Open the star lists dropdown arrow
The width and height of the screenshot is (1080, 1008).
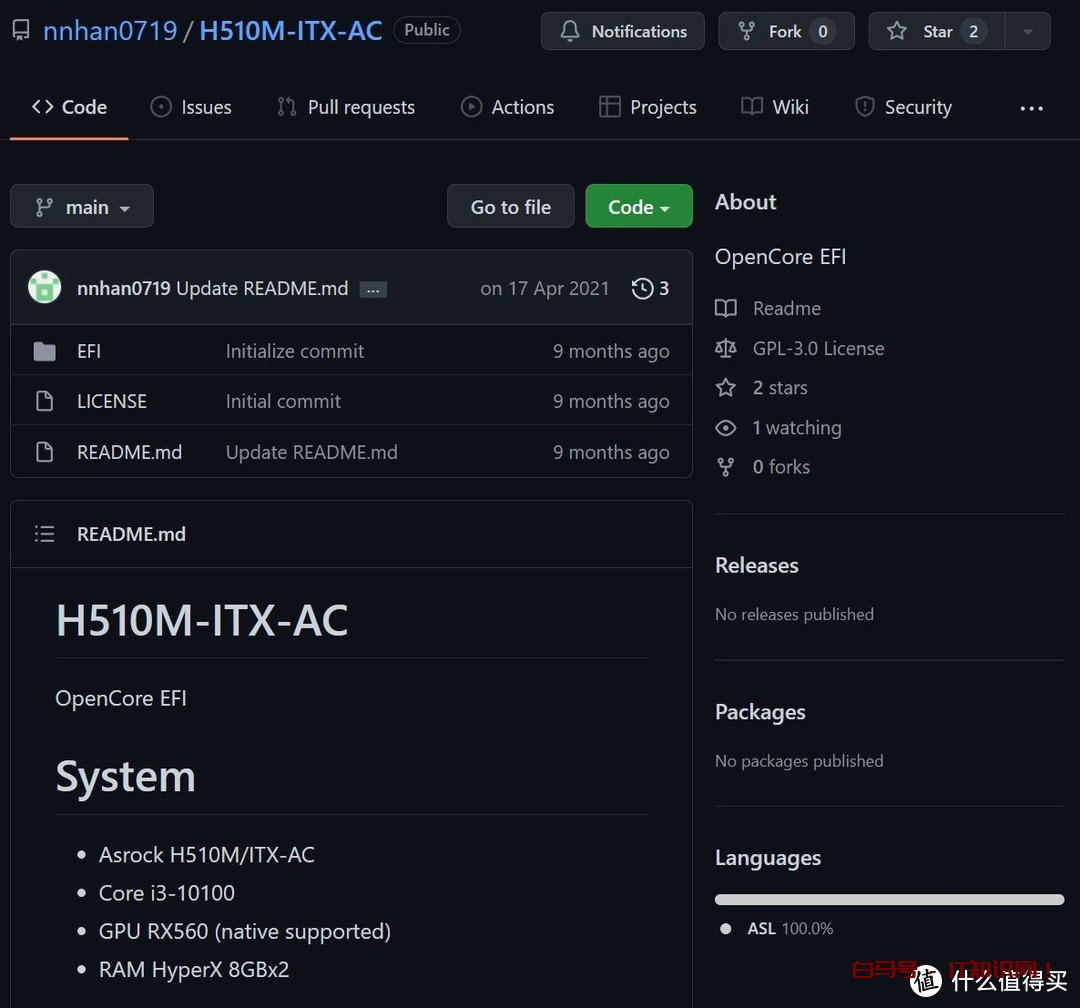coord(1027,31)
